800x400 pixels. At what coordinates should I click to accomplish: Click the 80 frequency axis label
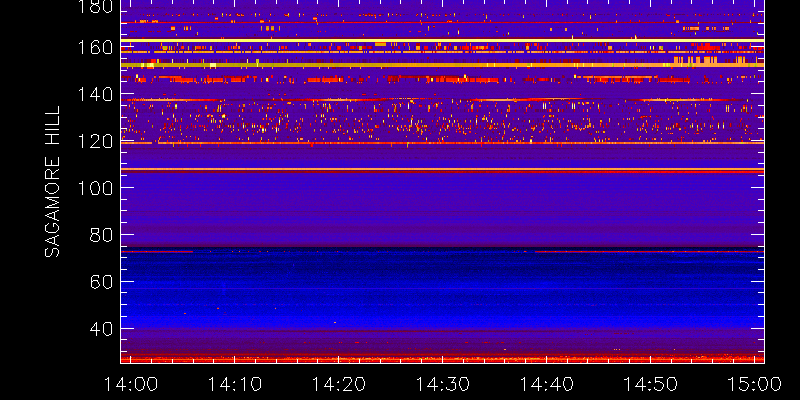102,235
